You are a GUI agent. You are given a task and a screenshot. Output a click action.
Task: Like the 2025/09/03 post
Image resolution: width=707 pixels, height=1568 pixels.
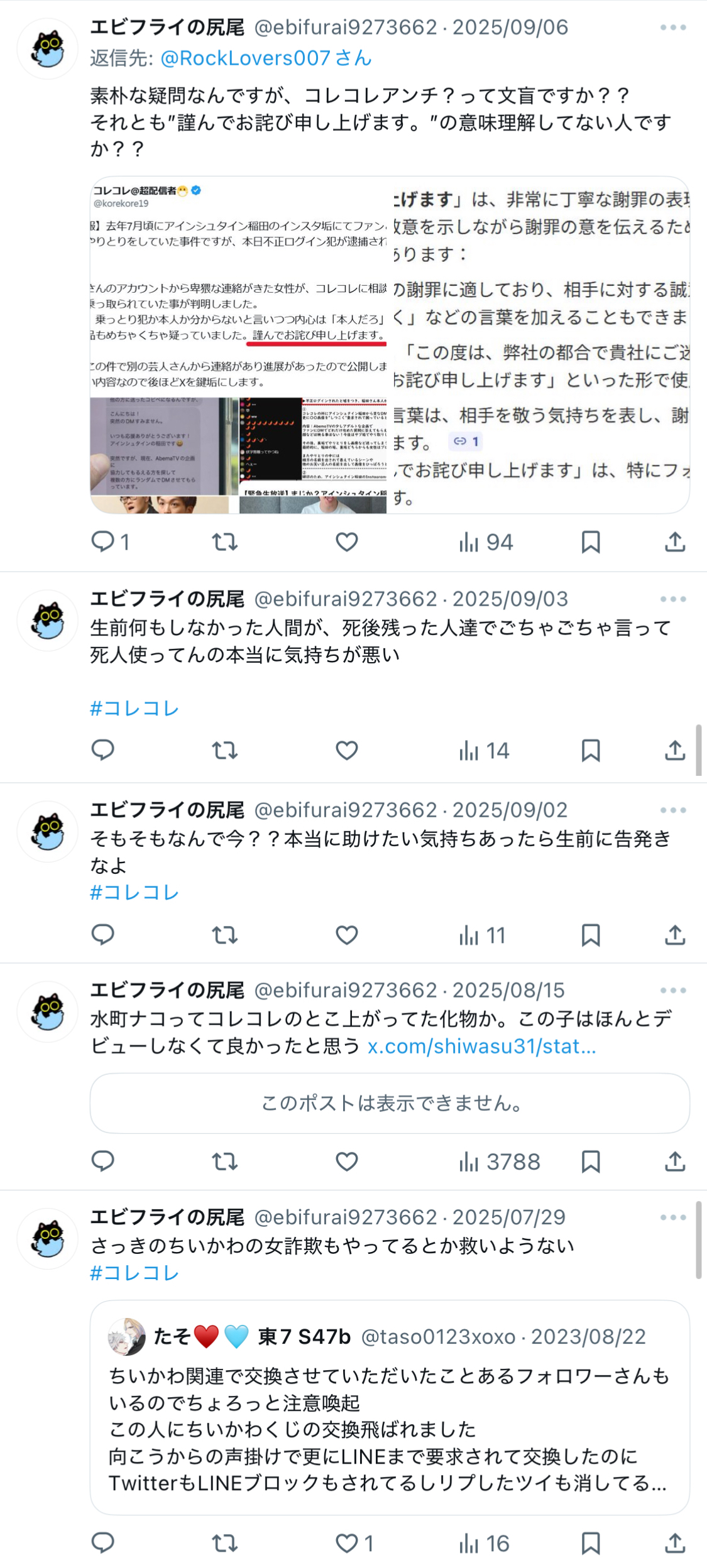tap(346, 750)
